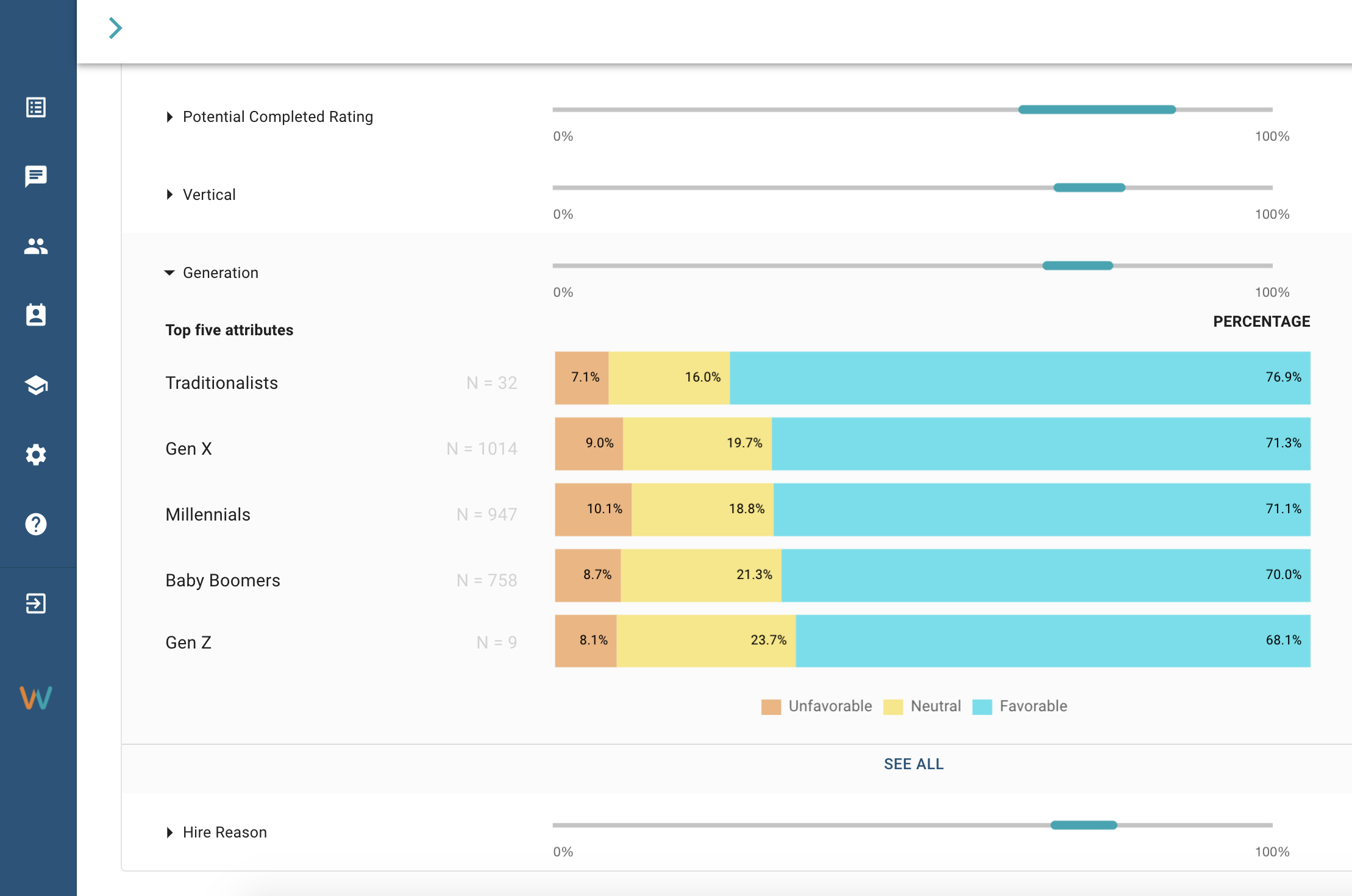The height and width of the screenshot is (896, 1352).
Task: Toggle Unfavorable legend item
Action: coord(817,706)
